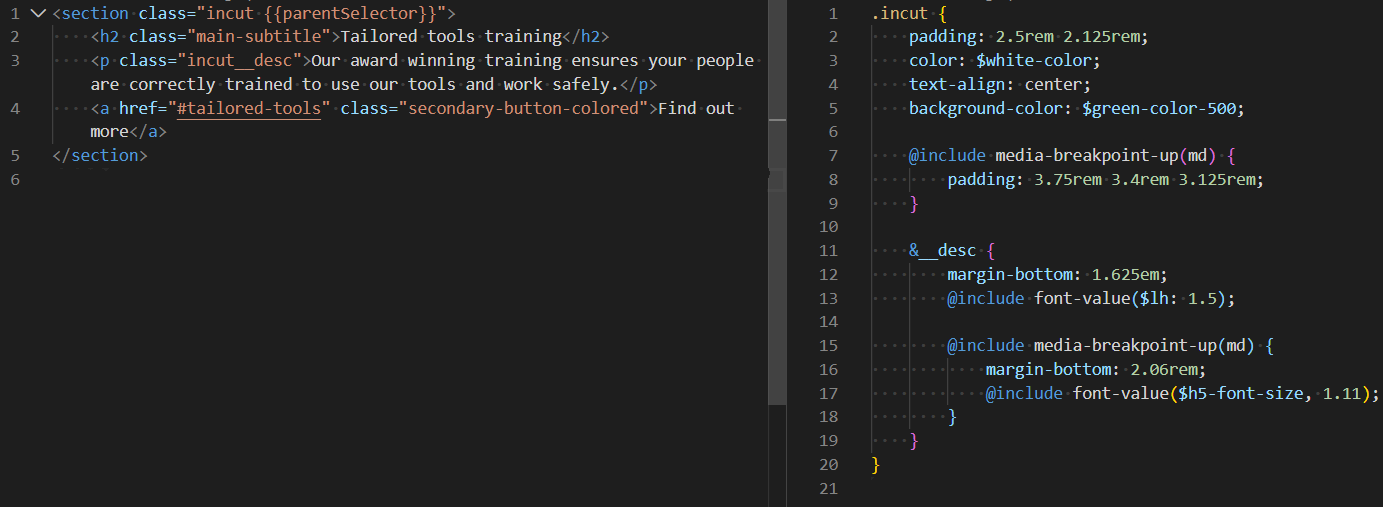
Task: Click the closing </h2> tag
Action: [584, 37]
